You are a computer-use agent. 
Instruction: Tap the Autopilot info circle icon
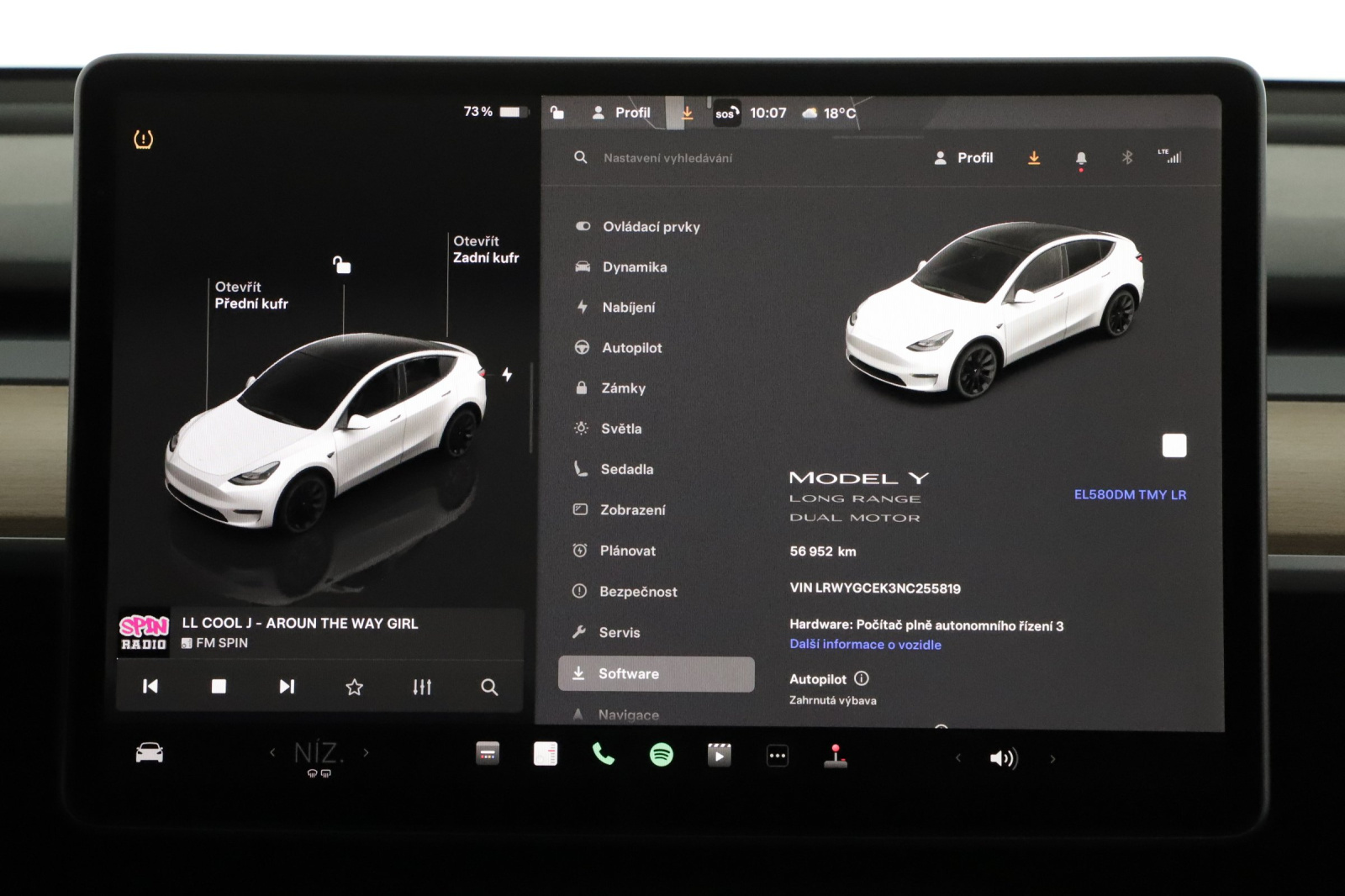pyautogui.click(x=862, y=678)
